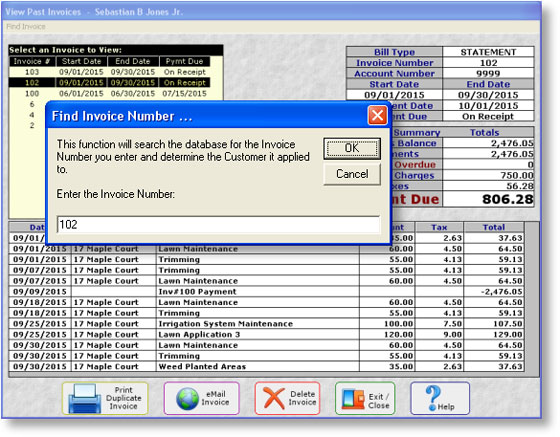Click the printer icon on Print Duplicate Invoice
Viewport: 560px width, 437px height.
85,398
